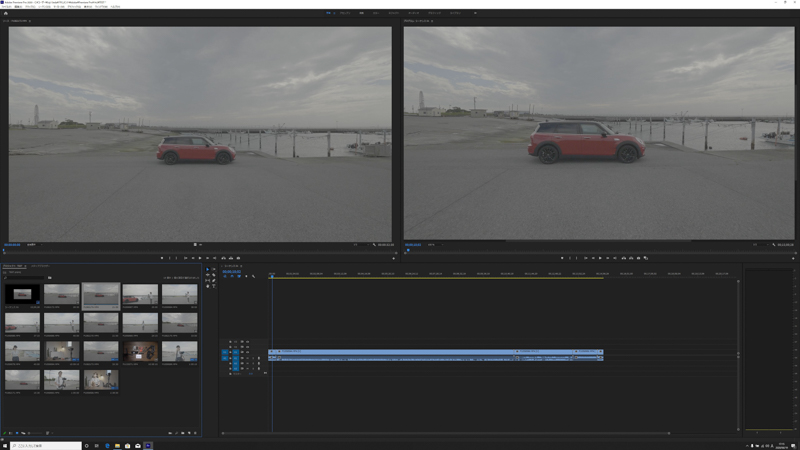
Task: Open Comparison View in Program monitor
Action: pos(646,258)
